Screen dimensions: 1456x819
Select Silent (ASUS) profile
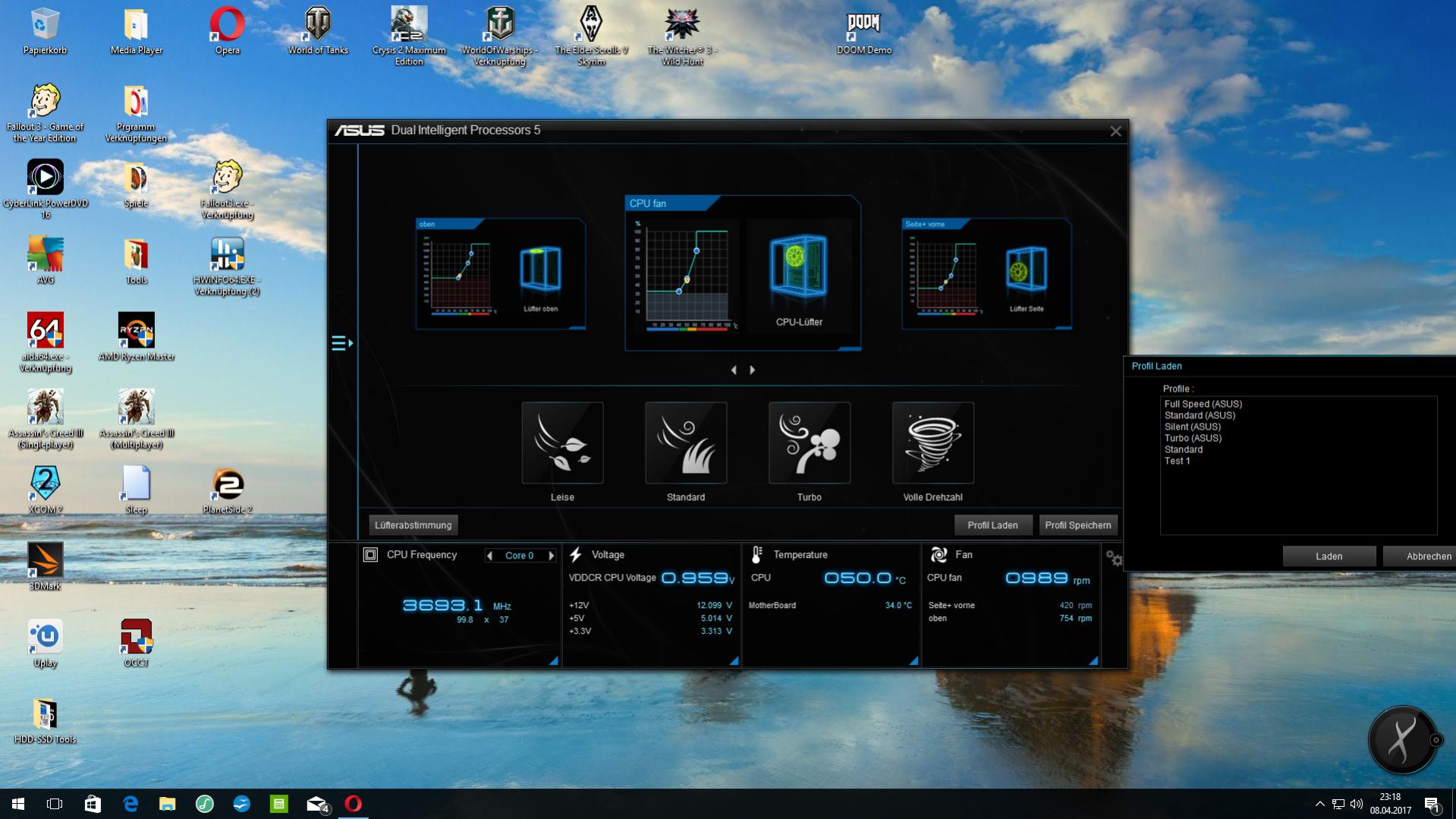(1192, 427)
